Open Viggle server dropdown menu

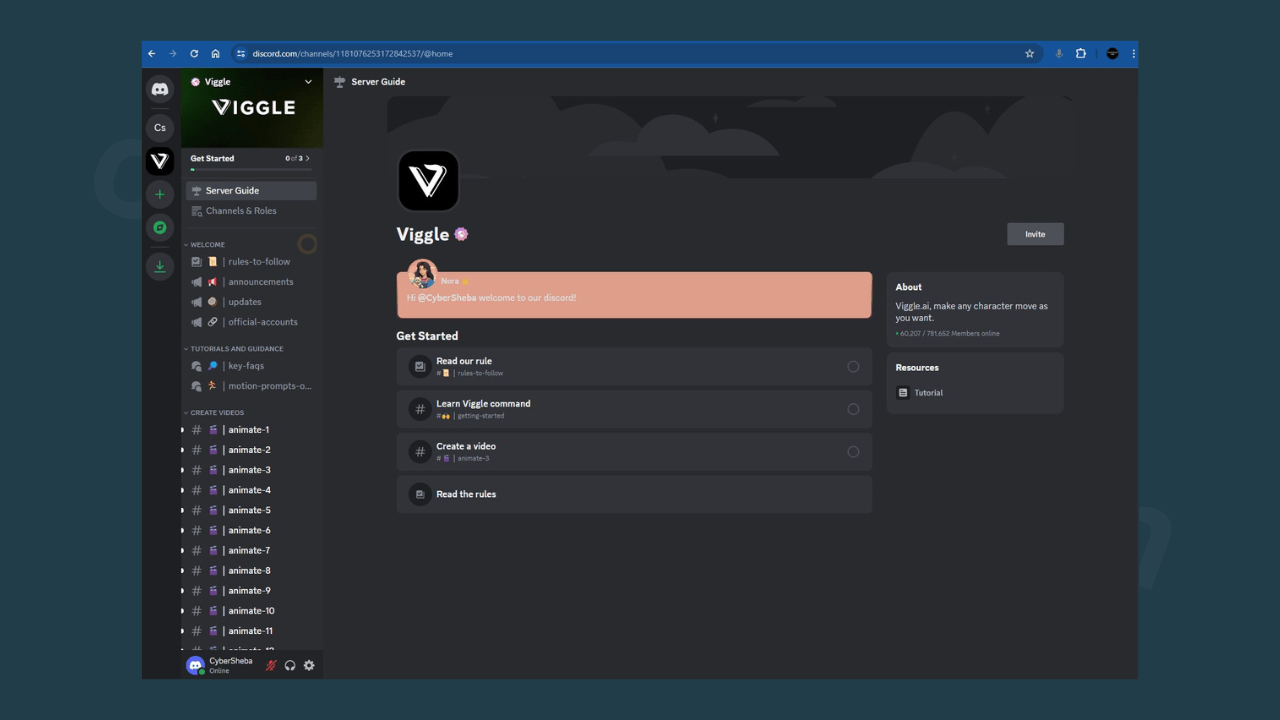coord(308,82)
